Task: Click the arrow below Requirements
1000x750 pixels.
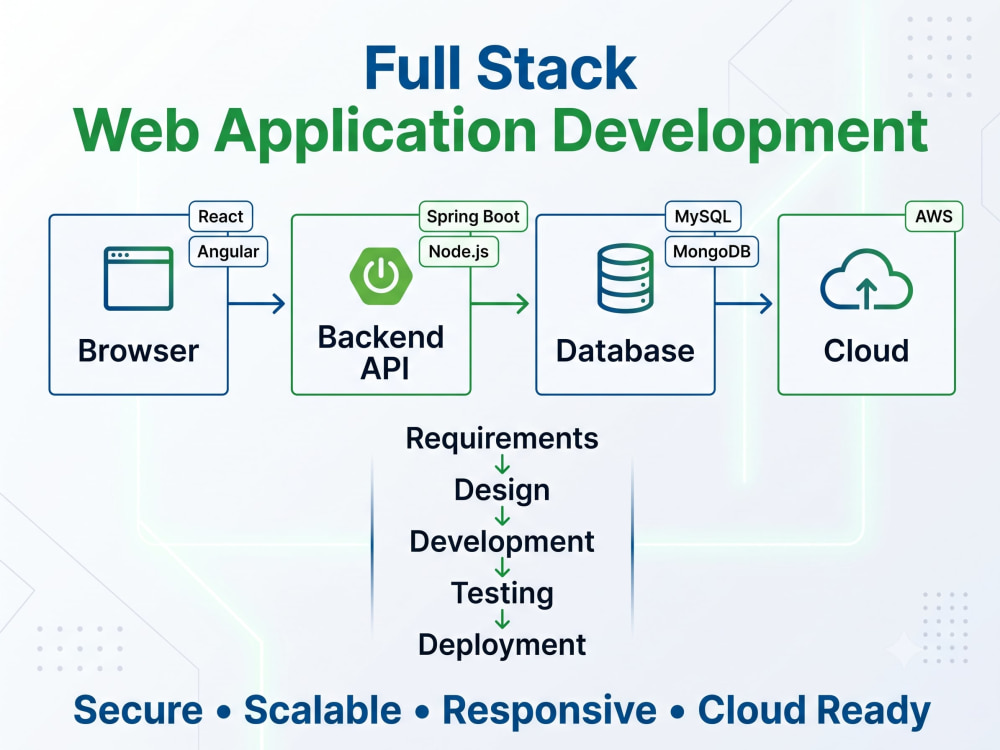Action: tap(502, 464)
